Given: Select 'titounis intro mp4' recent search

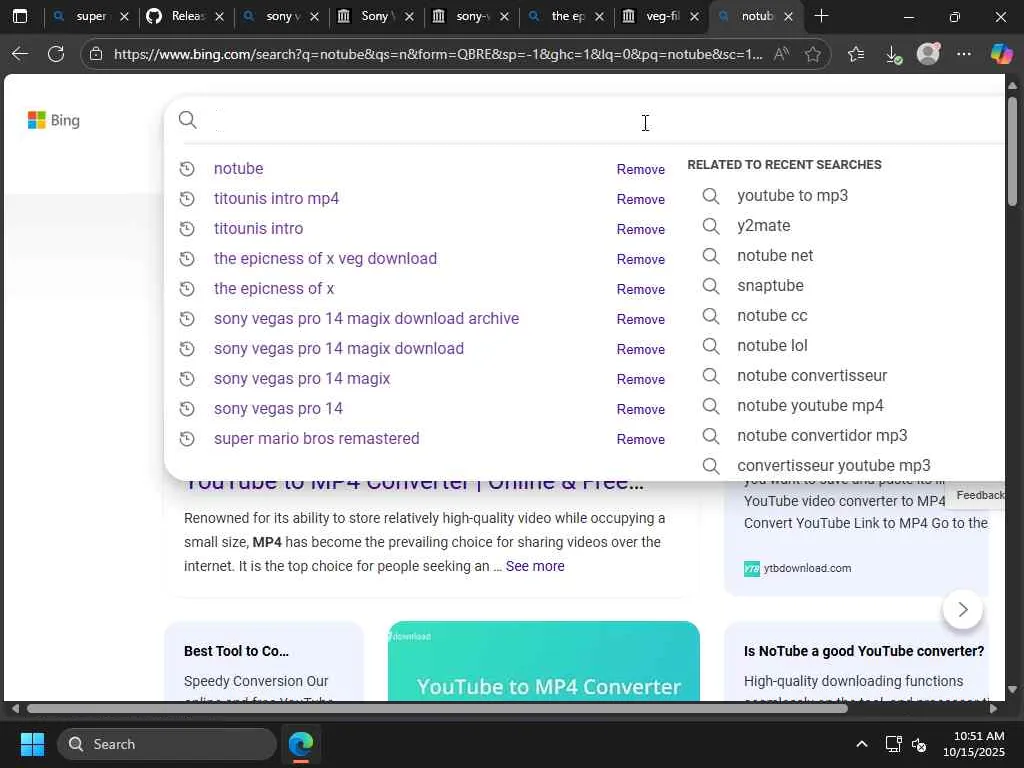Looking at the screenshot, I should [276, 199].
